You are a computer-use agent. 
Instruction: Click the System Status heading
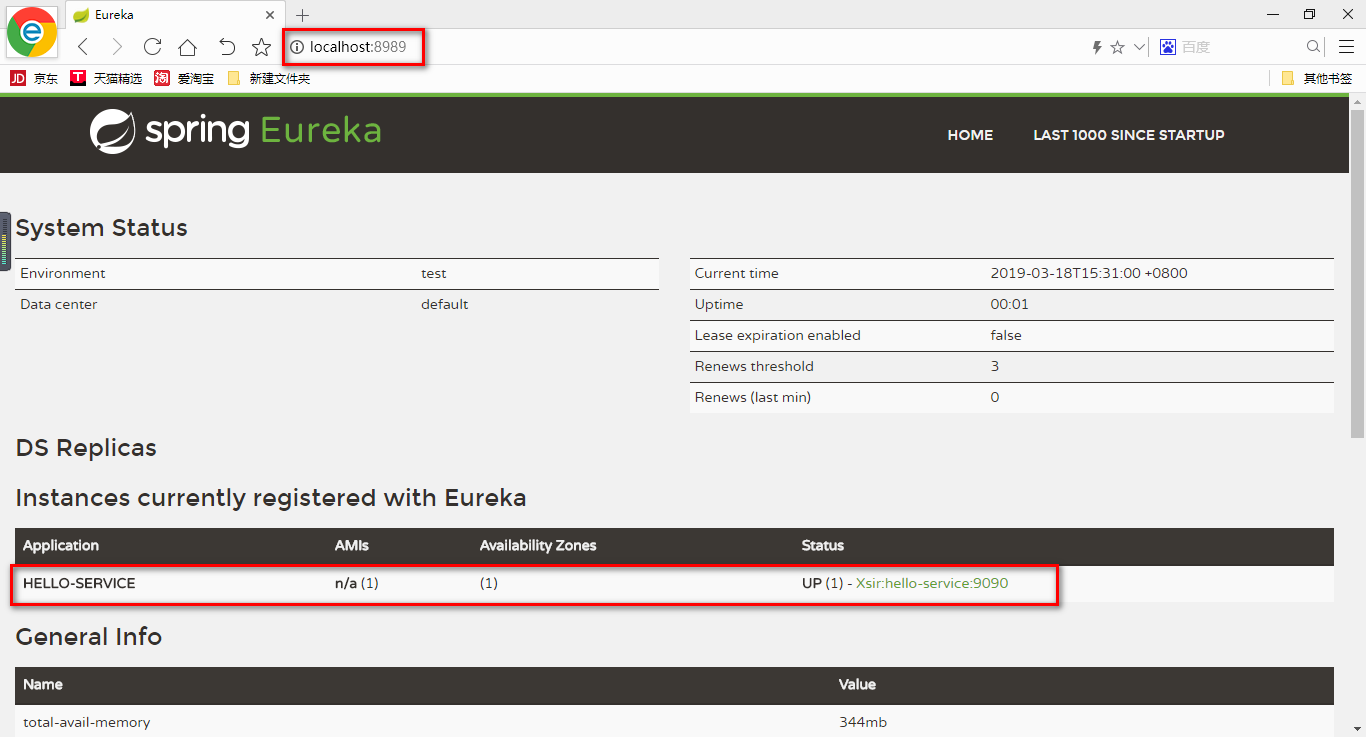coord(102,228)
